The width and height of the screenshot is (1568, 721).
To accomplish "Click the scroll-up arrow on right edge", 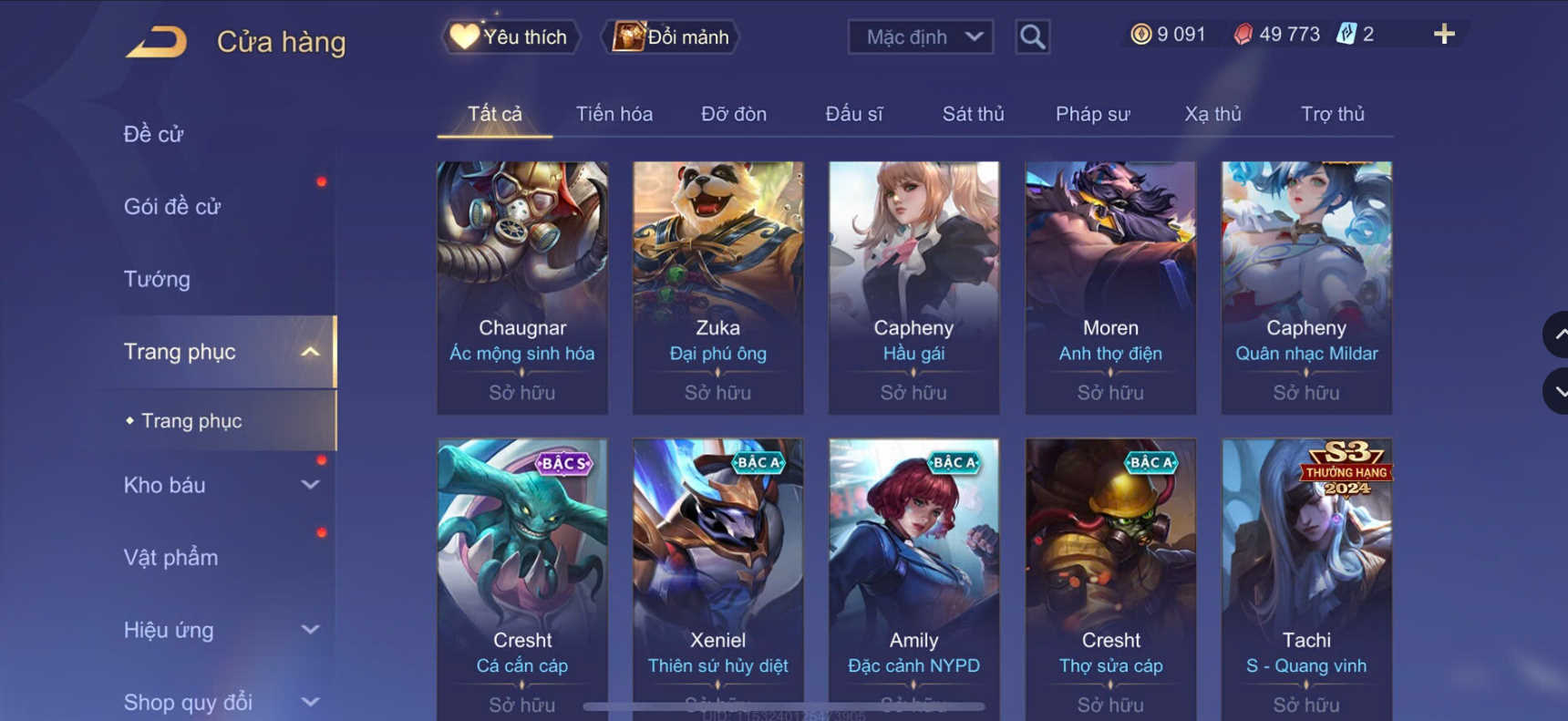I will 1557,335.
